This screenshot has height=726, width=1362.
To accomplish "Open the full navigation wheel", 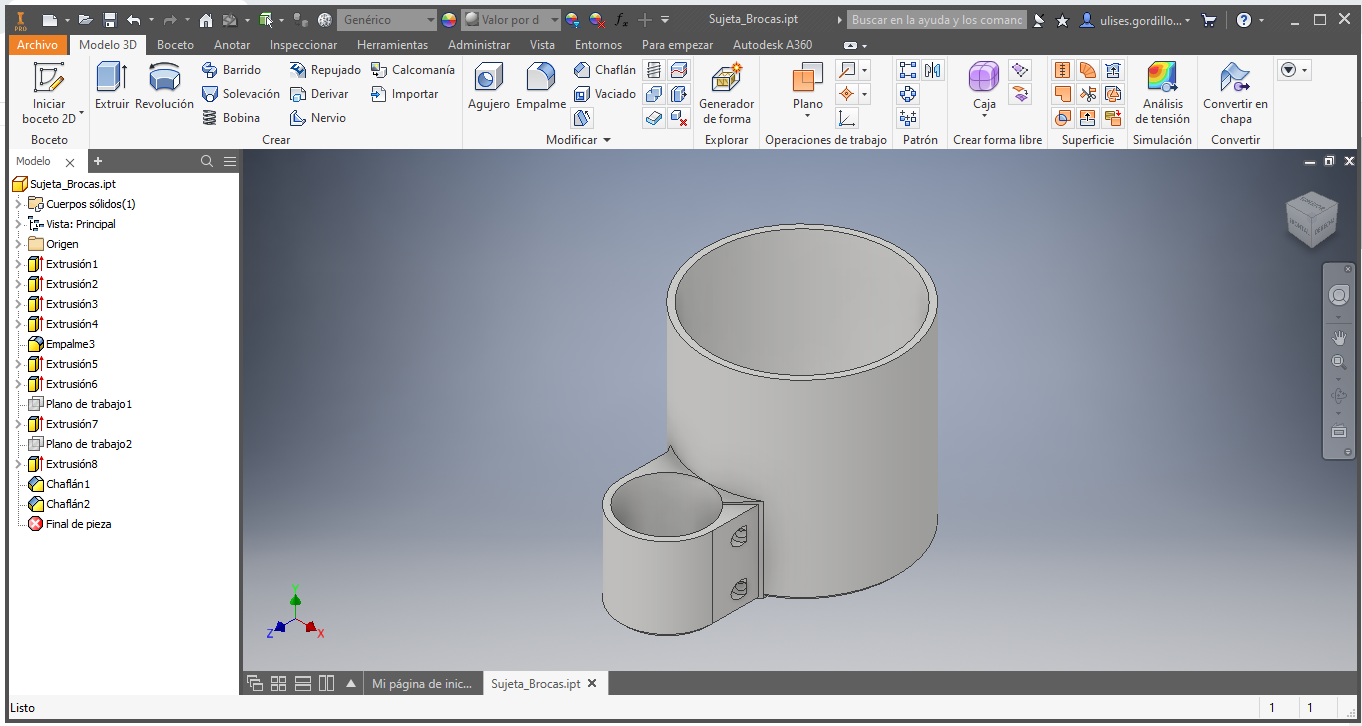I will pos(1339,296).
